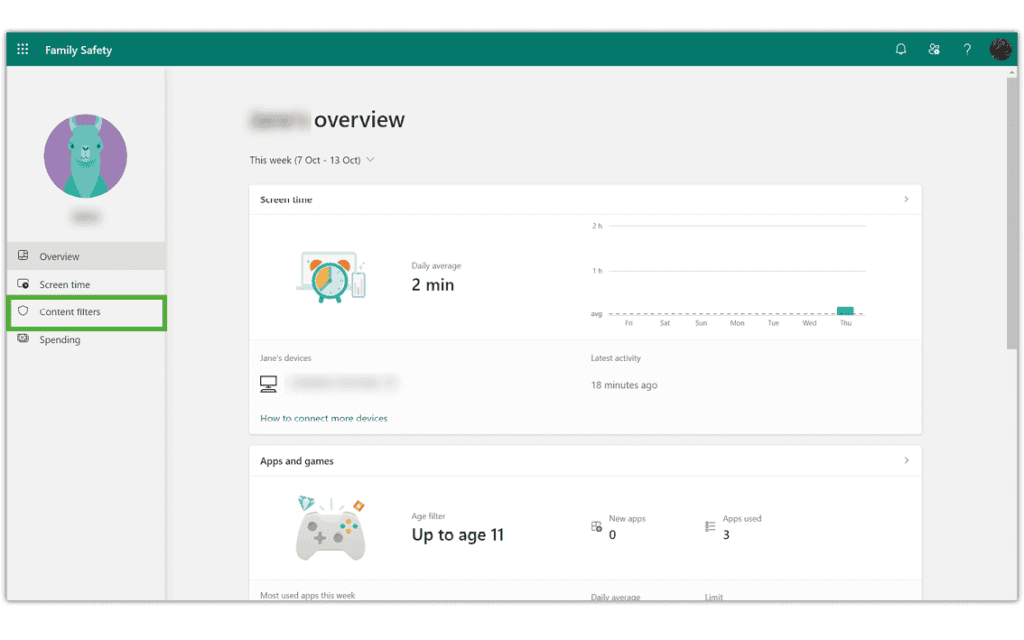Click the Family Safety title link
Screen dimensions: 1024x640
pos(78,50)
